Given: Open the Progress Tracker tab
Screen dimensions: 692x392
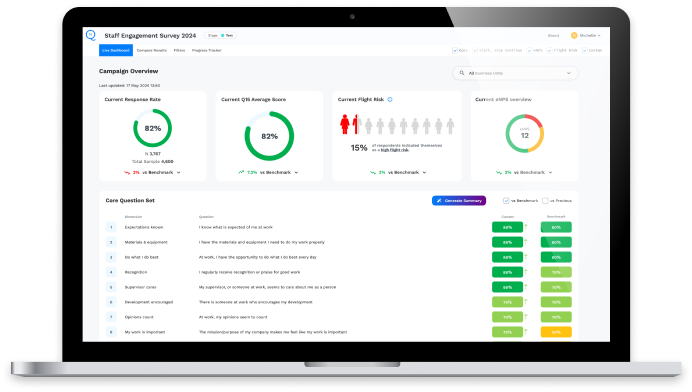Looking at the screenshot, I should (207, 50).
